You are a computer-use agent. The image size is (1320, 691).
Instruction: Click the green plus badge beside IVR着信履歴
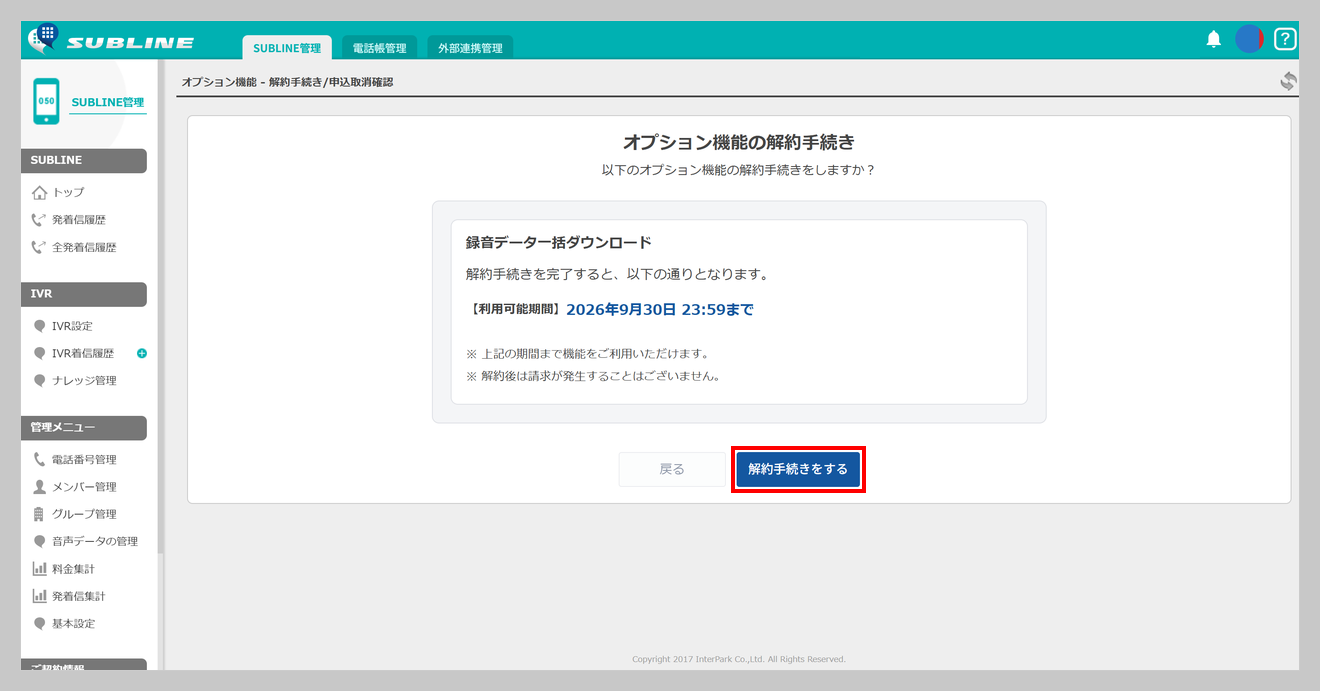pyautogui.click(x=142, y=353)
